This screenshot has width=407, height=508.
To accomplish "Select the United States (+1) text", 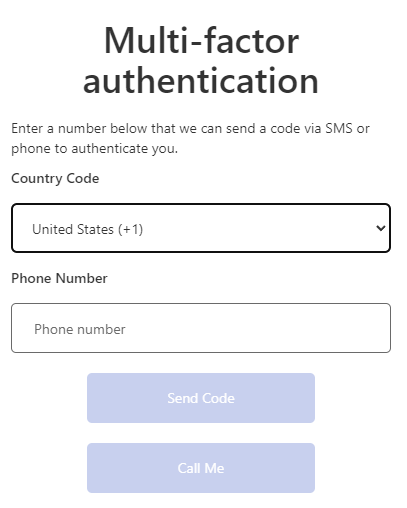I will pyautogui.click(x=88, y=229).
